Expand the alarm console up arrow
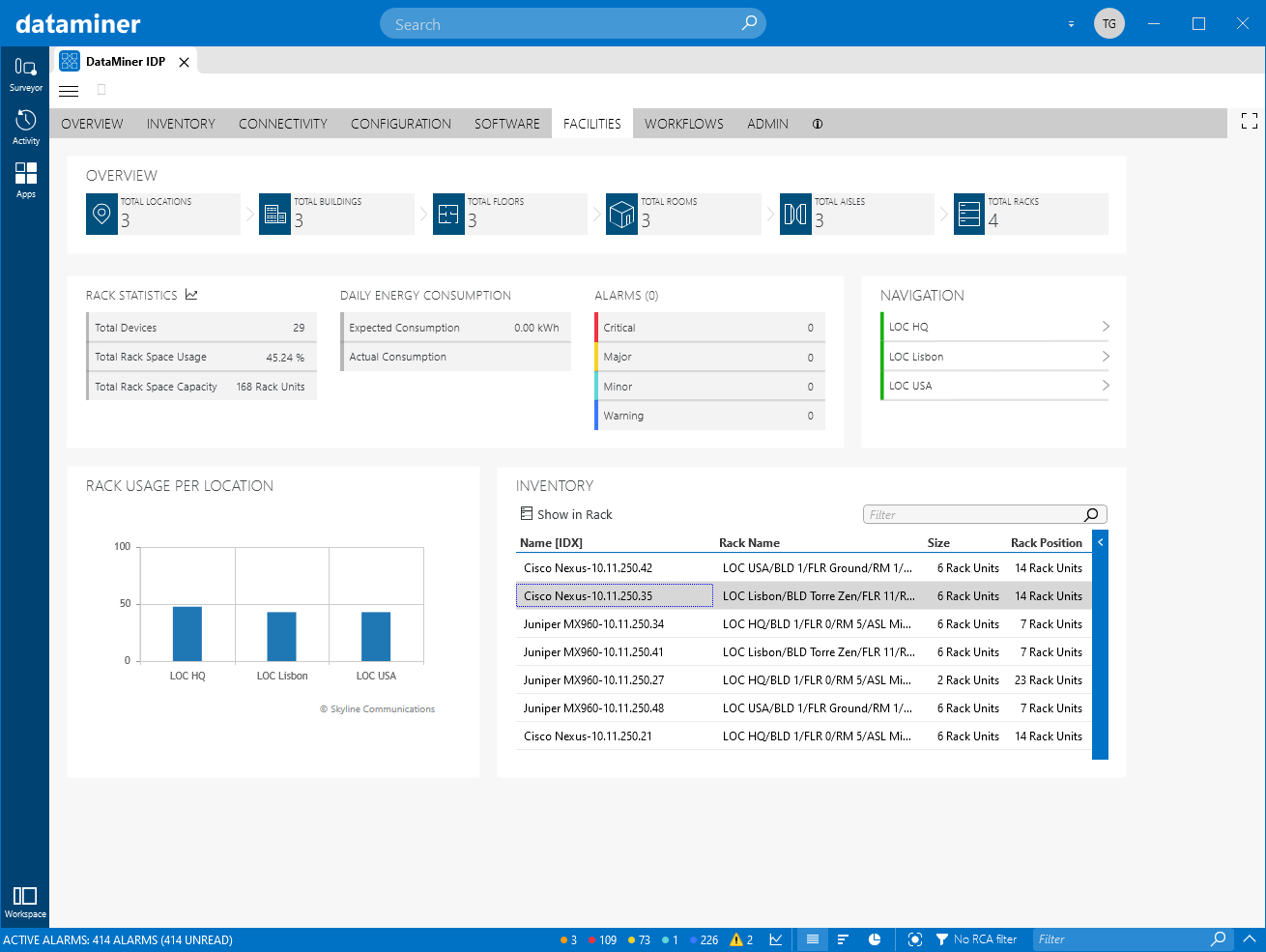 pyautogui.click(x=1250, y=938)
